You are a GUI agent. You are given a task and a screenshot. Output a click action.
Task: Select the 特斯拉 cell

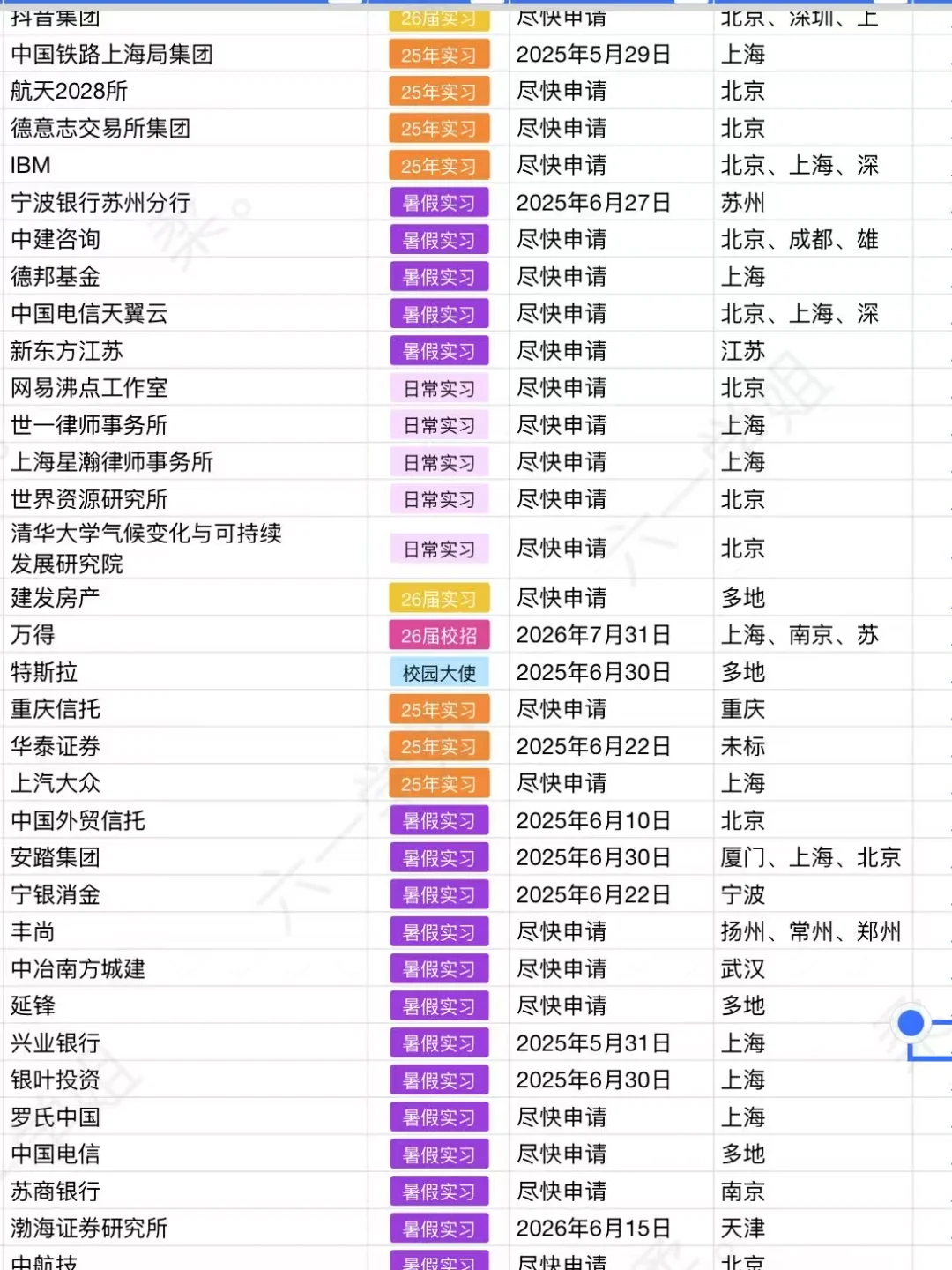pos(185,672)
